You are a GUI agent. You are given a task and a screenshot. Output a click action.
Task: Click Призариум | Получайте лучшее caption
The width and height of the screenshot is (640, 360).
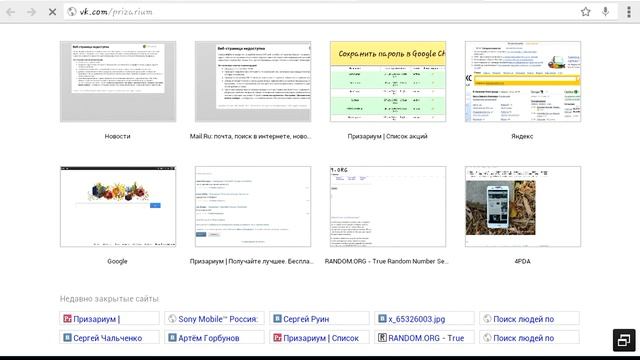pos(251,261)
